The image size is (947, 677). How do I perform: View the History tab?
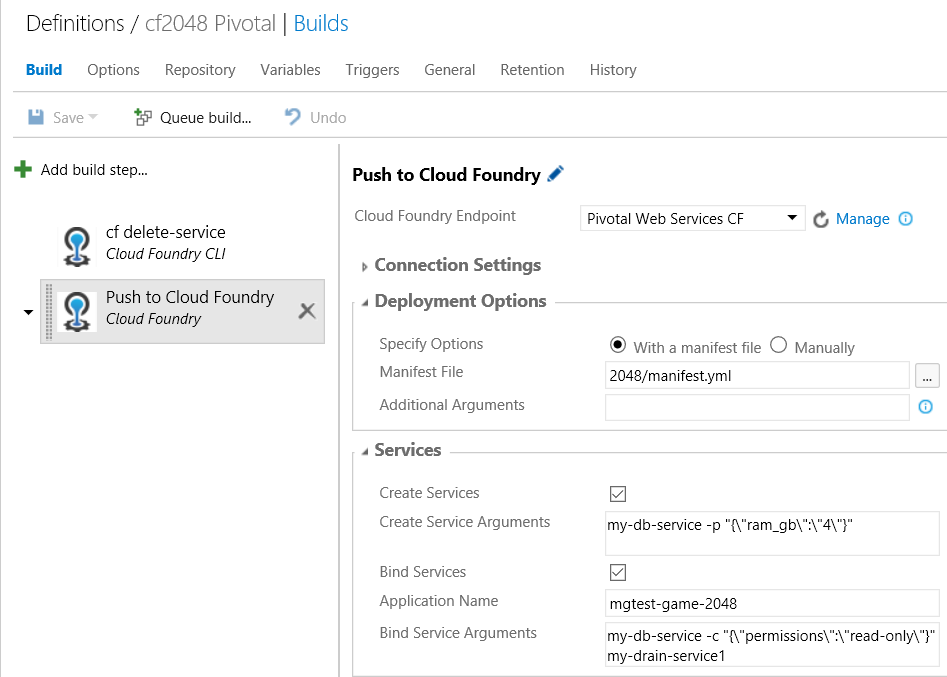[x=613, y=70]
